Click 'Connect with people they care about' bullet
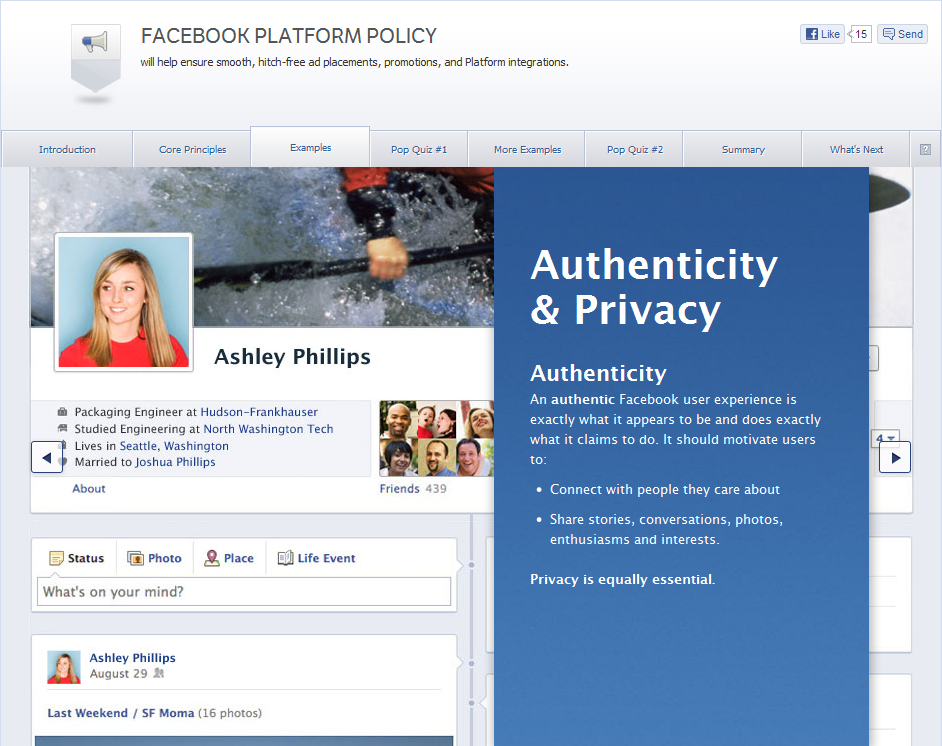Viewport: 942px width, 746px height. click(x=664, y=490)
